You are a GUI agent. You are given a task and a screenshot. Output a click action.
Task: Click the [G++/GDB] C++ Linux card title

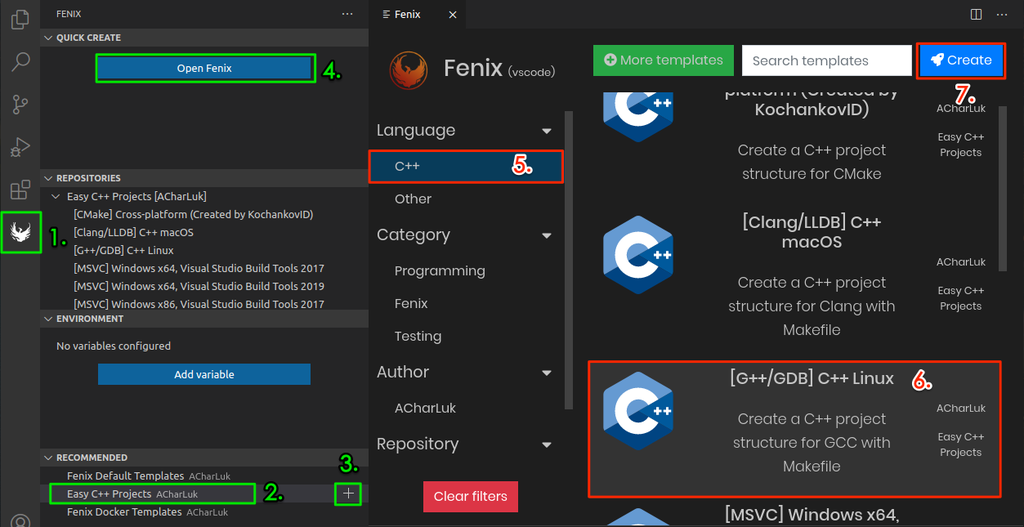tap(812, 378)
